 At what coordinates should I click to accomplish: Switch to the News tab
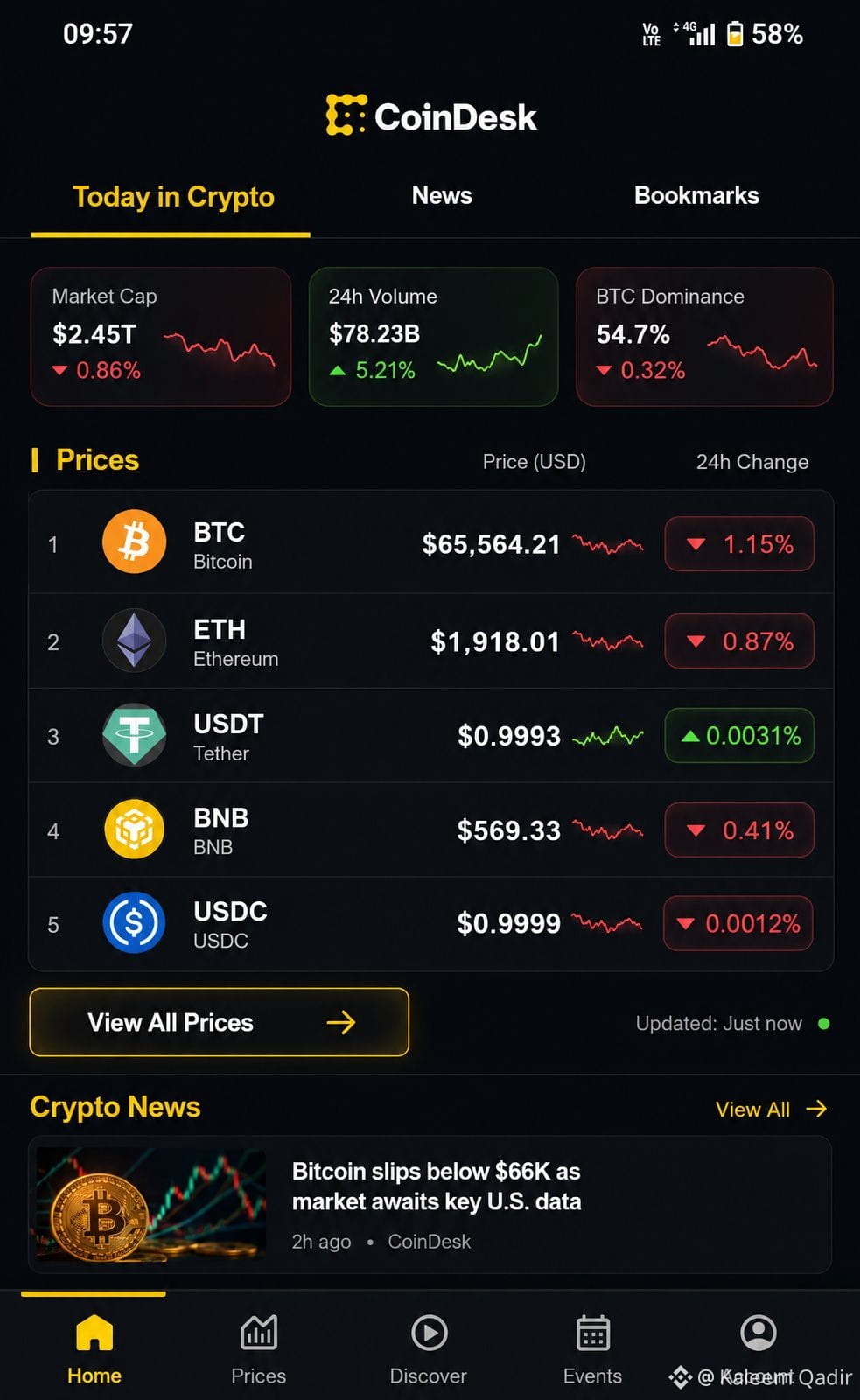[442, 195]
